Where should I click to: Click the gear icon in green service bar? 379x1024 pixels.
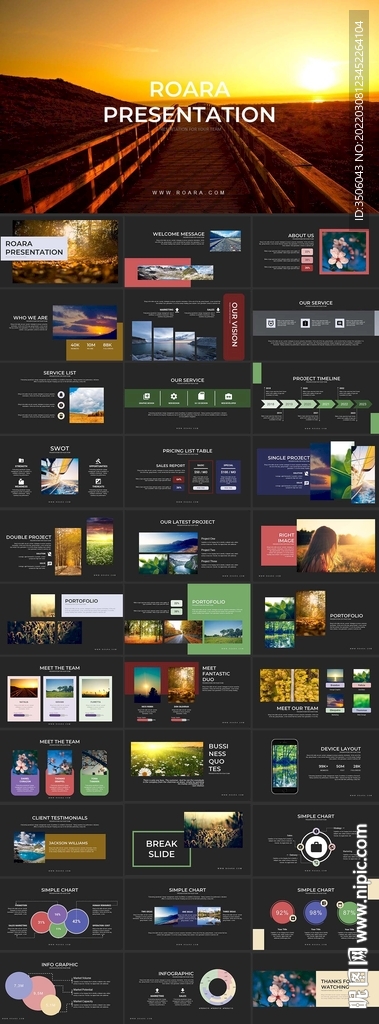(174, 396)
